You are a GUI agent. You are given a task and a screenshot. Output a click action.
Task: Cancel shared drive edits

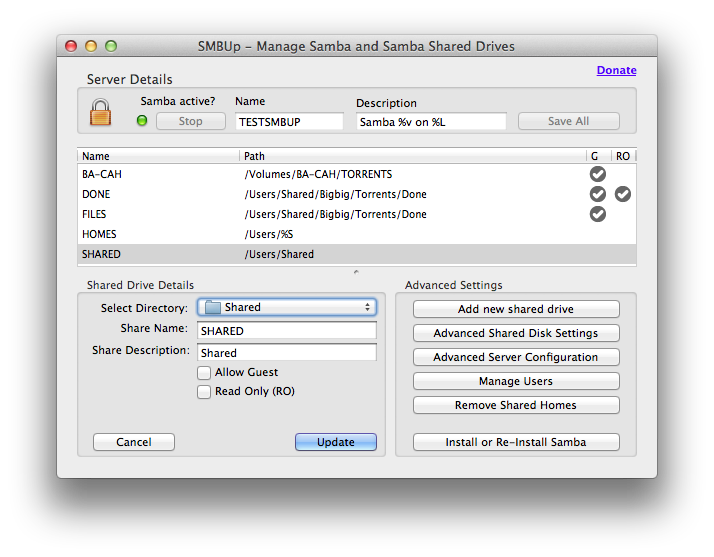(x=134, y=442)
